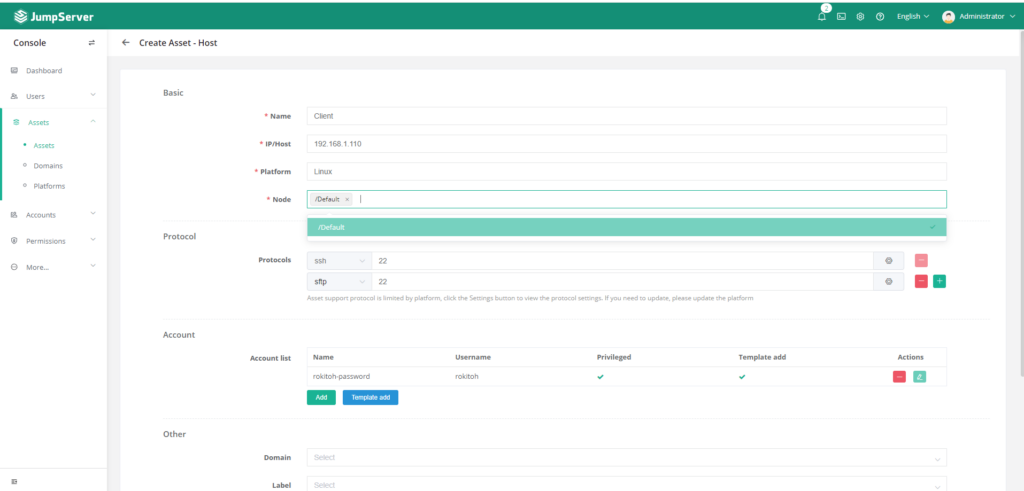The image size is (1024, 491).
Task: Open settings for the sftp protocol row
Action: pos(889,282)
